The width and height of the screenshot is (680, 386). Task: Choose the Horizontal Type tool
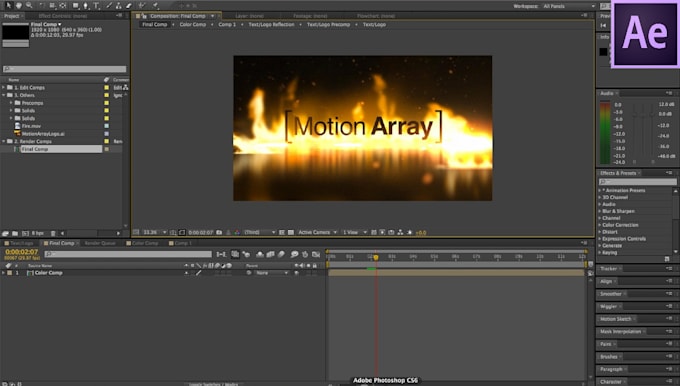point(96,6)
